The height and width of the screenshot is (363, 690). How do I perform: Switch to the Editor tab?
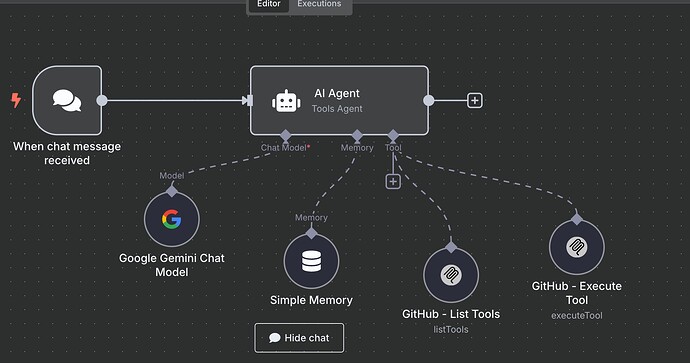268,4
